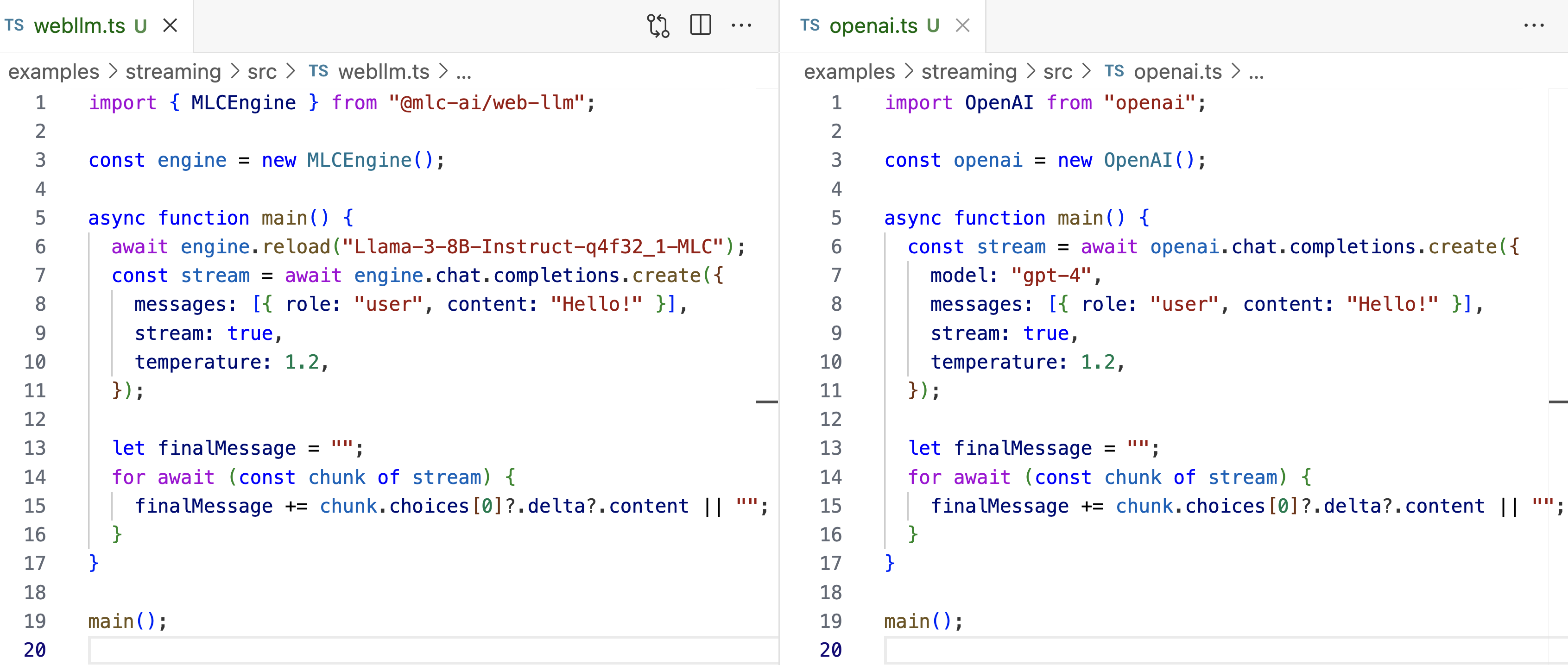Click the TS icon on webllm.ts tab
1568x665 pixels.
click(x=14, y=25)
